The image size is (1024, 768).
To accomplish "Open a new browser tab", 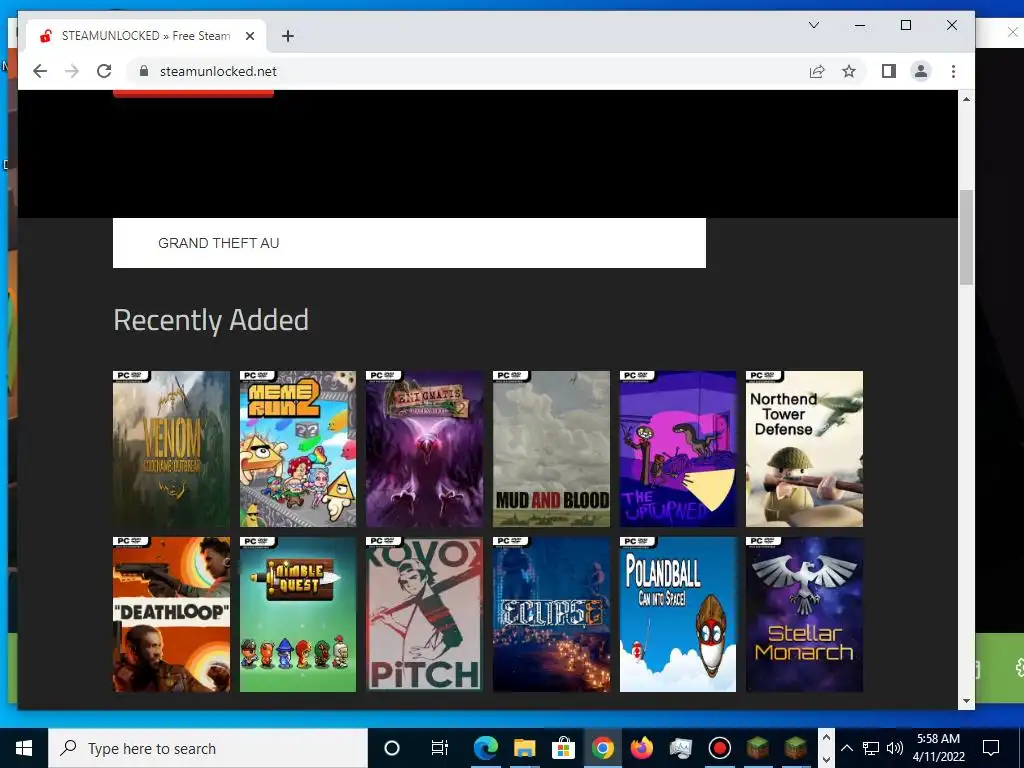I will 288,36.
